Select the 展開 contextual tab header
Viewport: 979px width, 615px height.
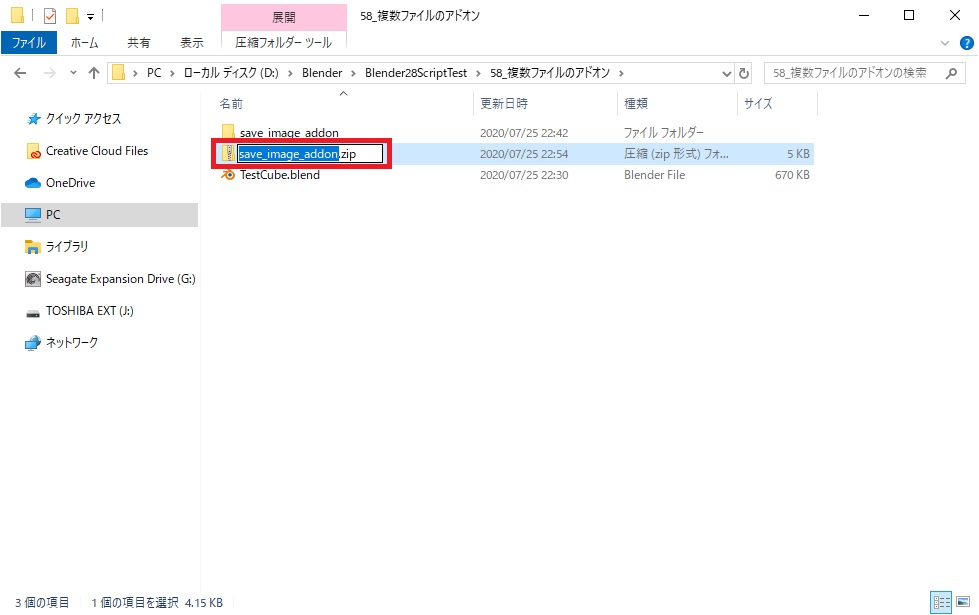283,17
